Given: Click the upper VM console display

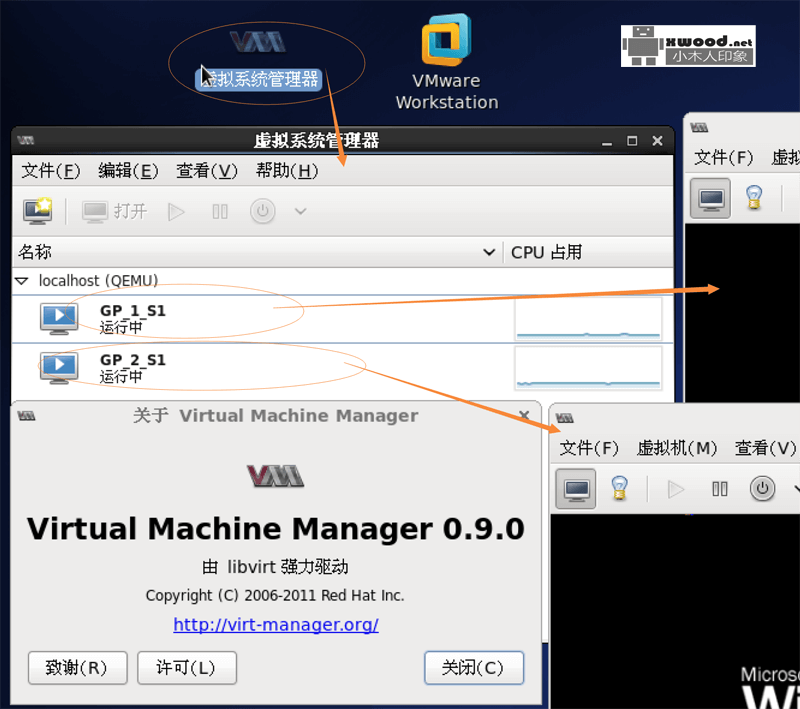Looking at the screenshot, I should coord(742,313).
